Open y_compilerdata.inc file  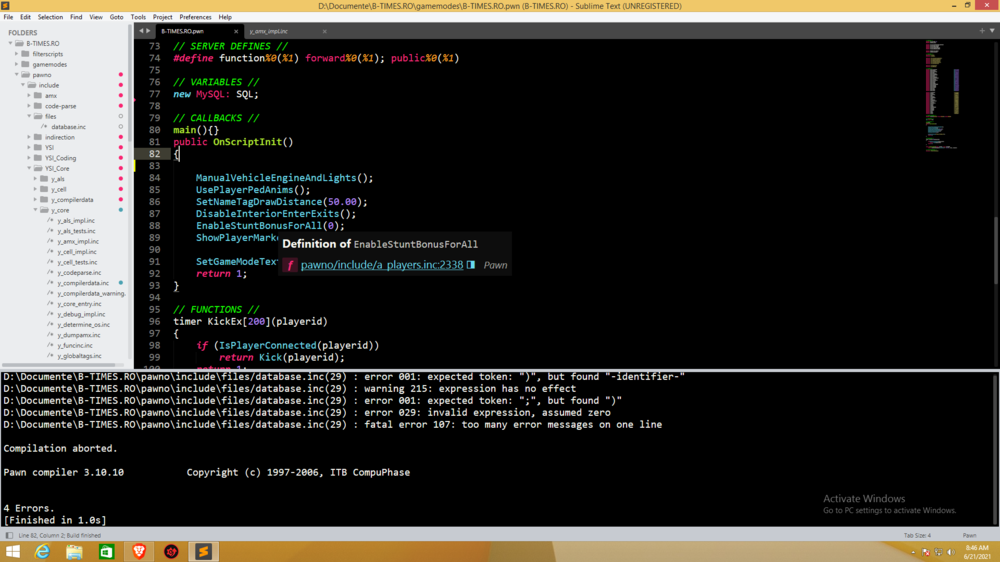(83, 283)
